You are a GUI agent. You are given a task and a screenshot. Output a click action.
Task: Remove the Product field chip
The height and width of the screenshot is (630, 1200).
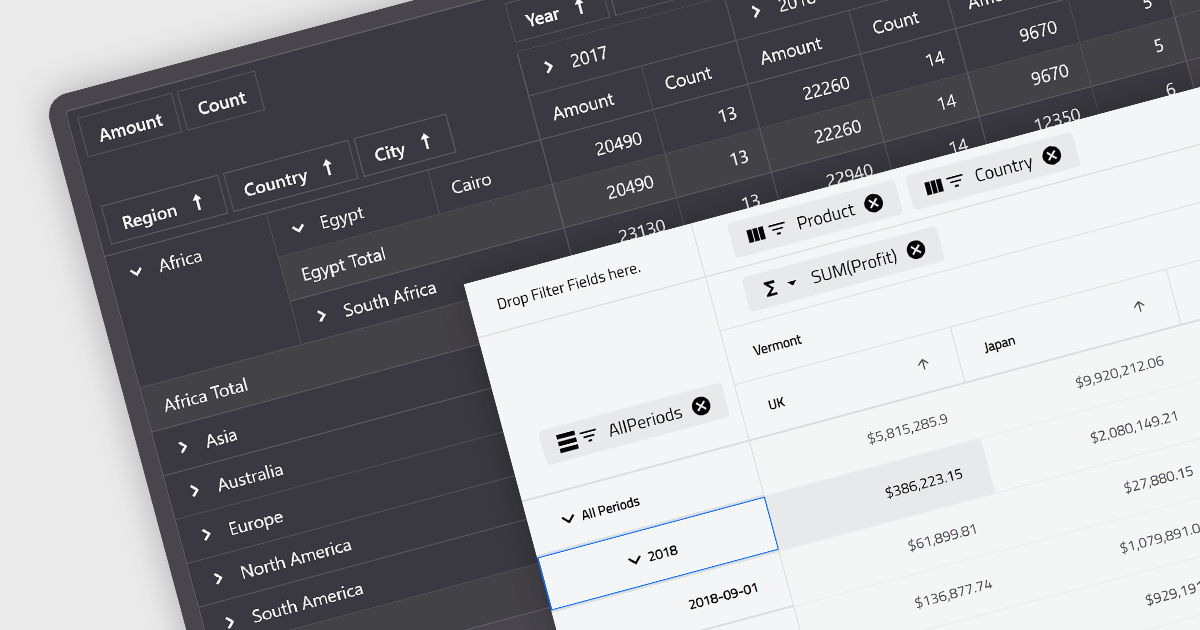click(874, 204)
